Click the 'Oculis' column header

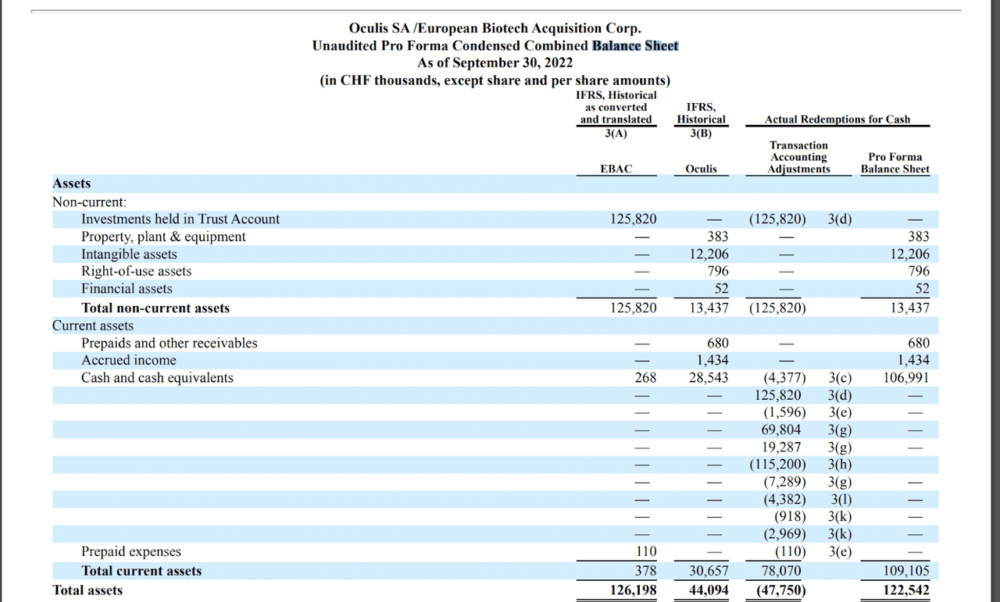[701, 169]
